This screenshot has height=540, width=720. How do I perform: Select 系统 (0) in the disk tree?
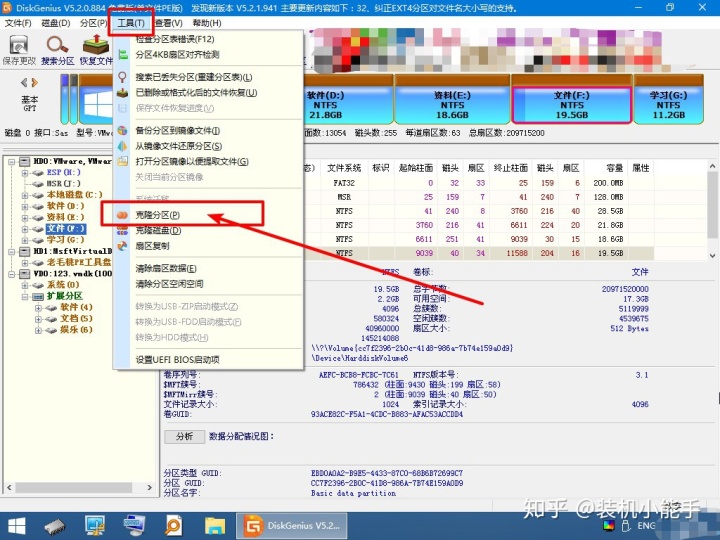(63, 285)
